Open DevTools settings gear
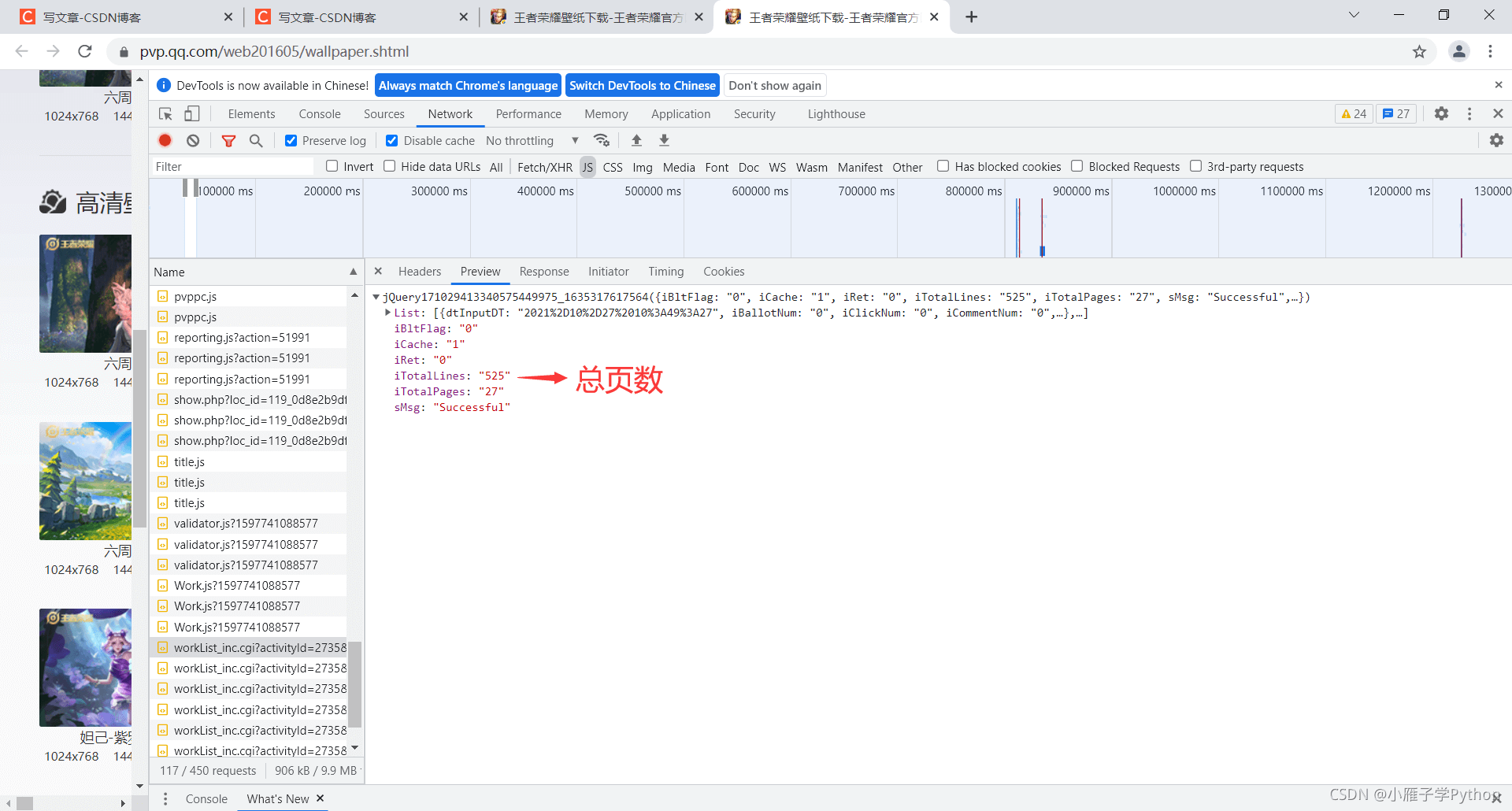 click(1441, 114)
